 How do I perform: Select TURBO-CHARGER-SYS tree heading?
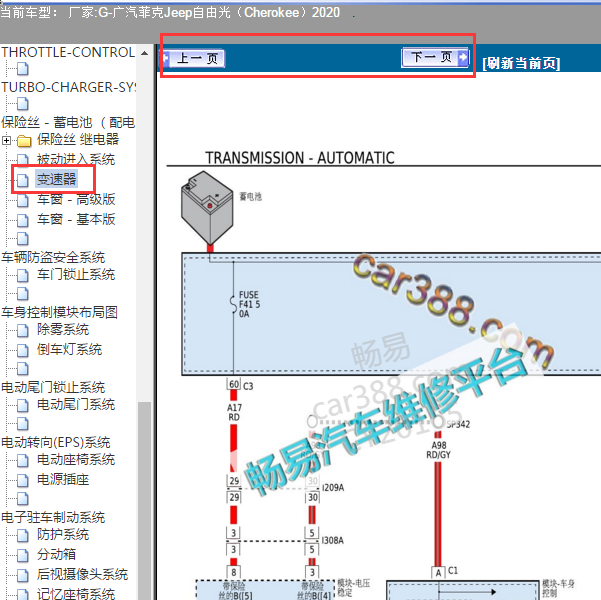click(x=68, y=87)
